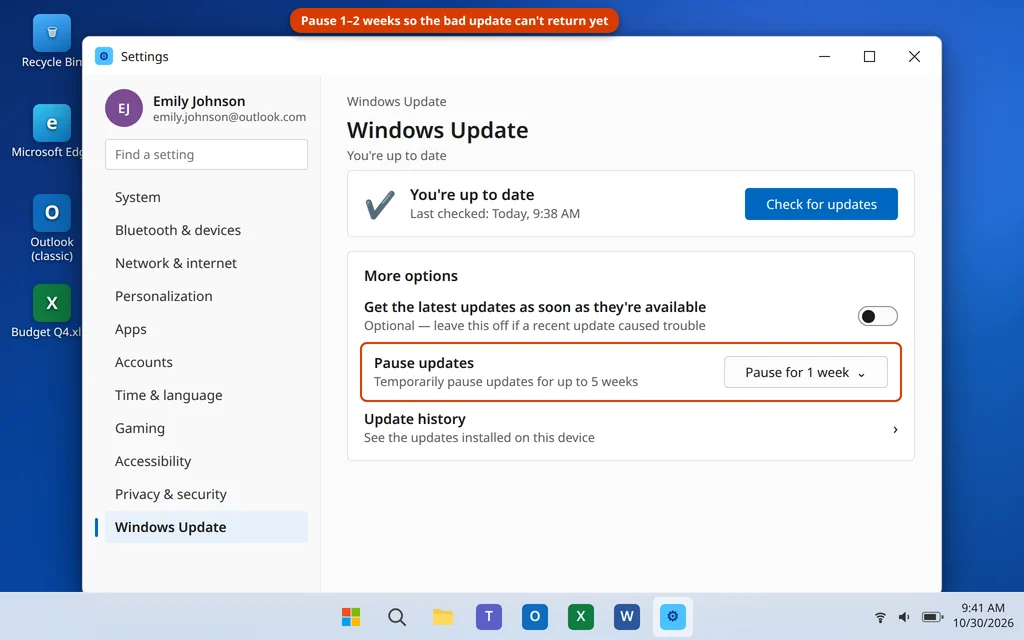Select System in the sidebar
Image resolution: width=1024 pixels, height=640 pixels.
click(x=206, y=197)
